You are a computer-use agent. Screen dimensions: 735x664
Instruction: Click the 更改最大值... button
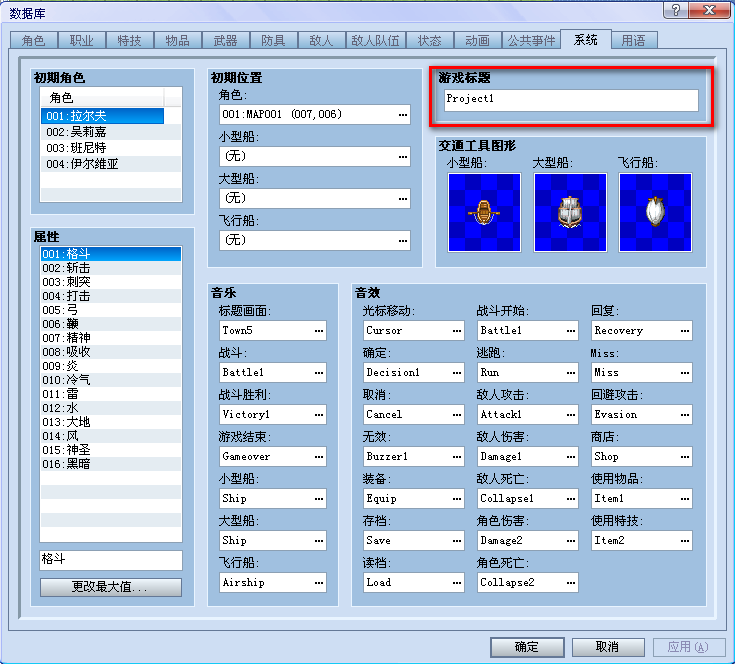click(x=111, y=587)
